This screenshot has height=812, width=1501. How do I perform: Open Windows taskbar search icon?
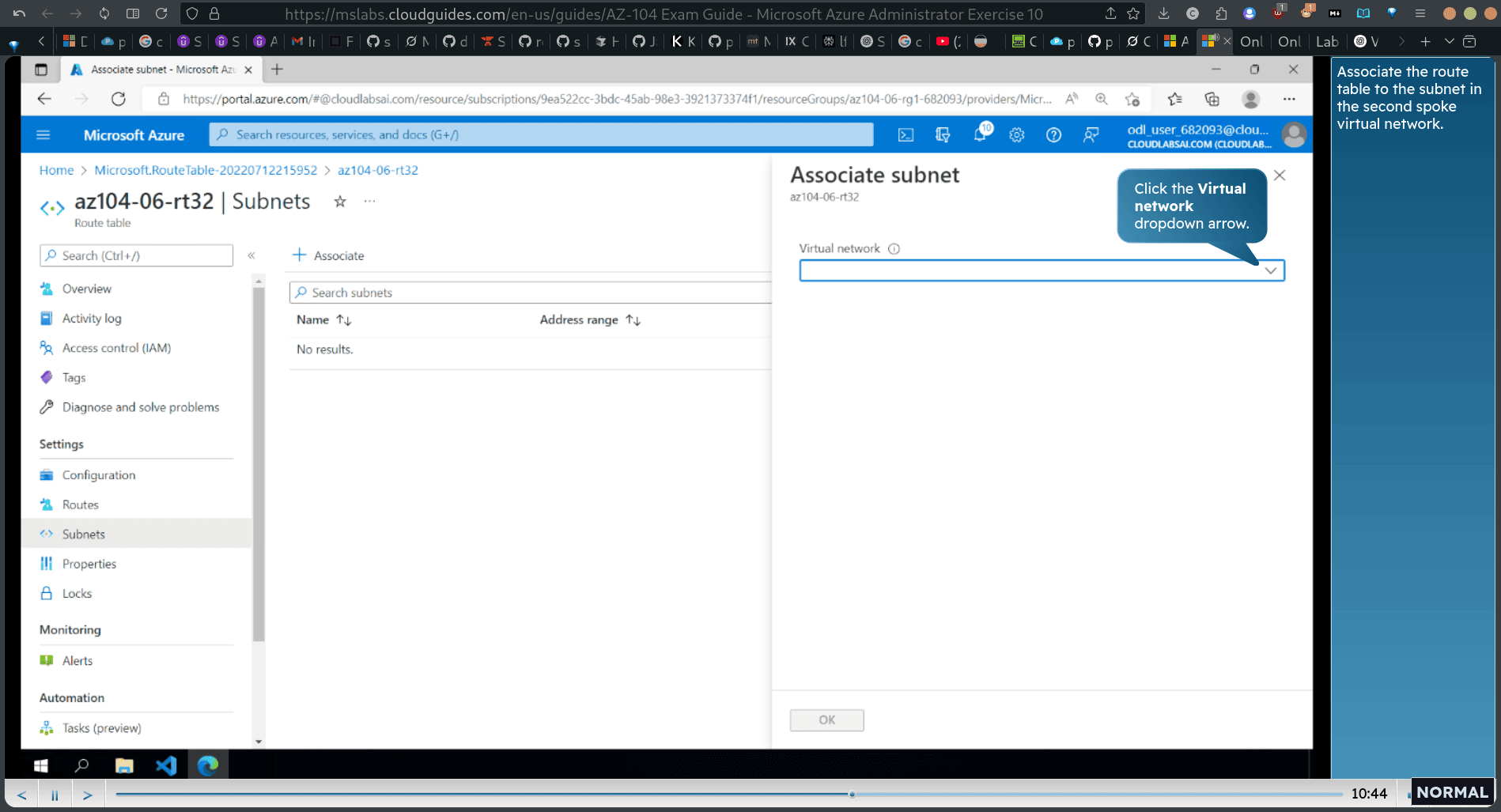point(81,765)
